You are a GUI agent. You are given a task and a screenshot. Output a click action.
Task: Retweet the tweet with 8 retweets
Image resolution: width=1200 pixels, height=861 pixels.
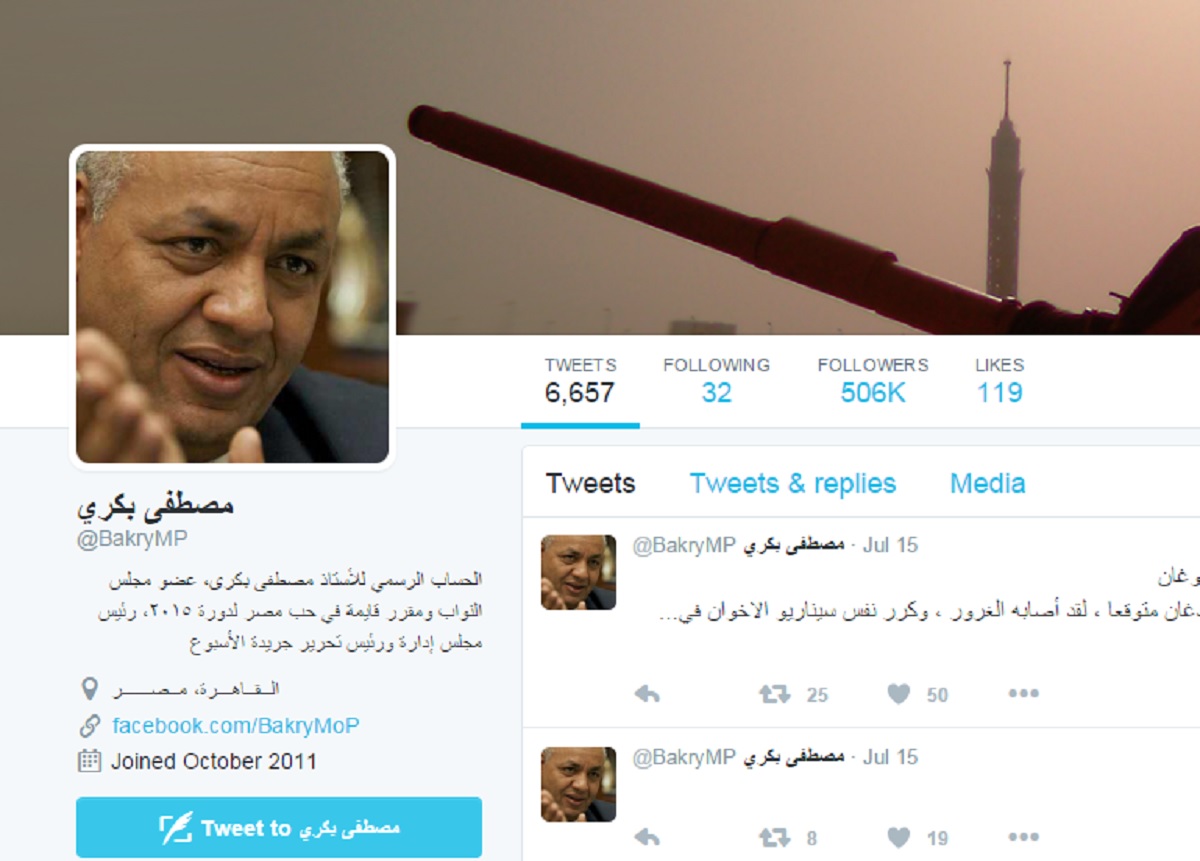775,838
